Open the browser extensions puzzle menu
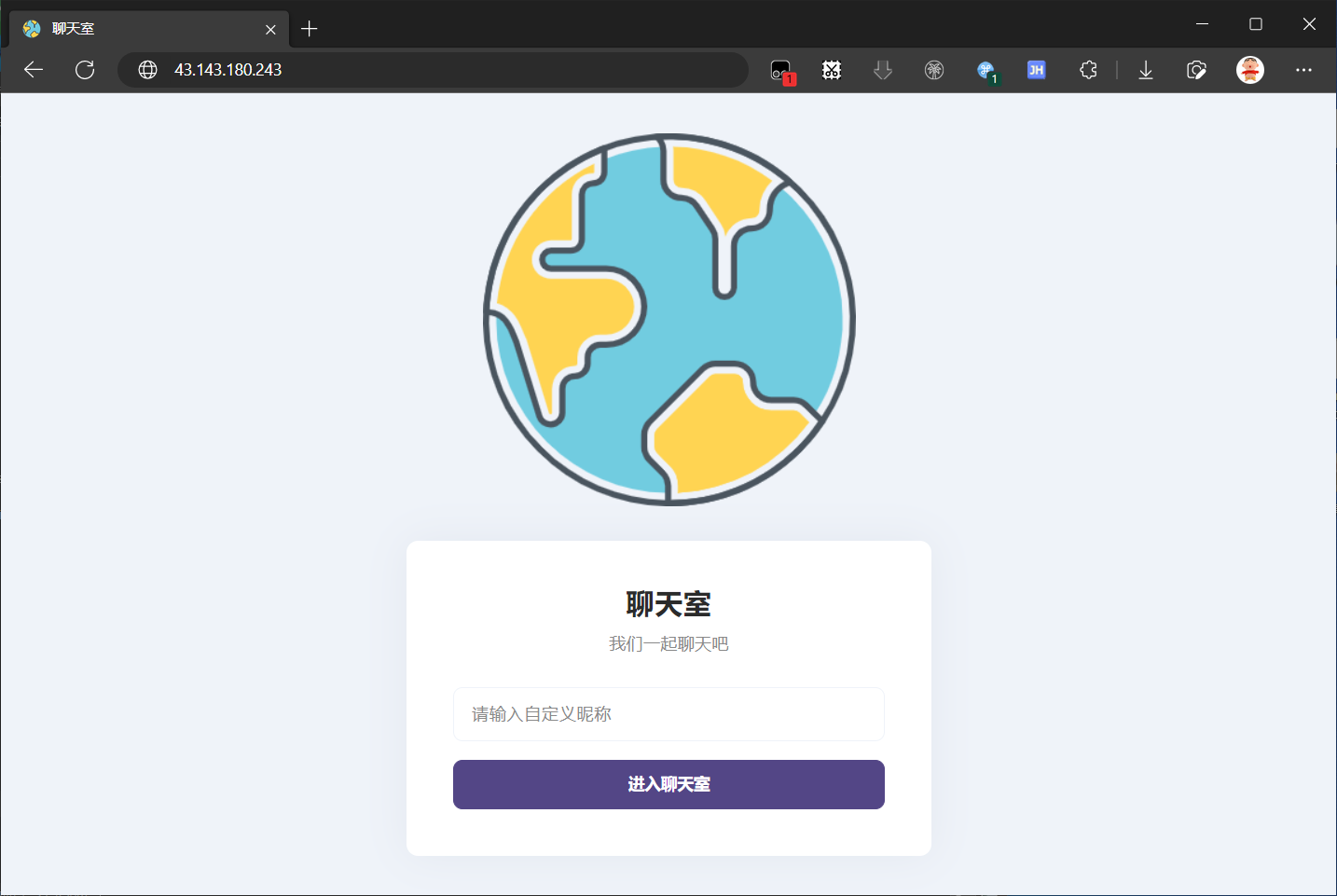This screenshot has width=1337, height=896. tap(1088, 69)
